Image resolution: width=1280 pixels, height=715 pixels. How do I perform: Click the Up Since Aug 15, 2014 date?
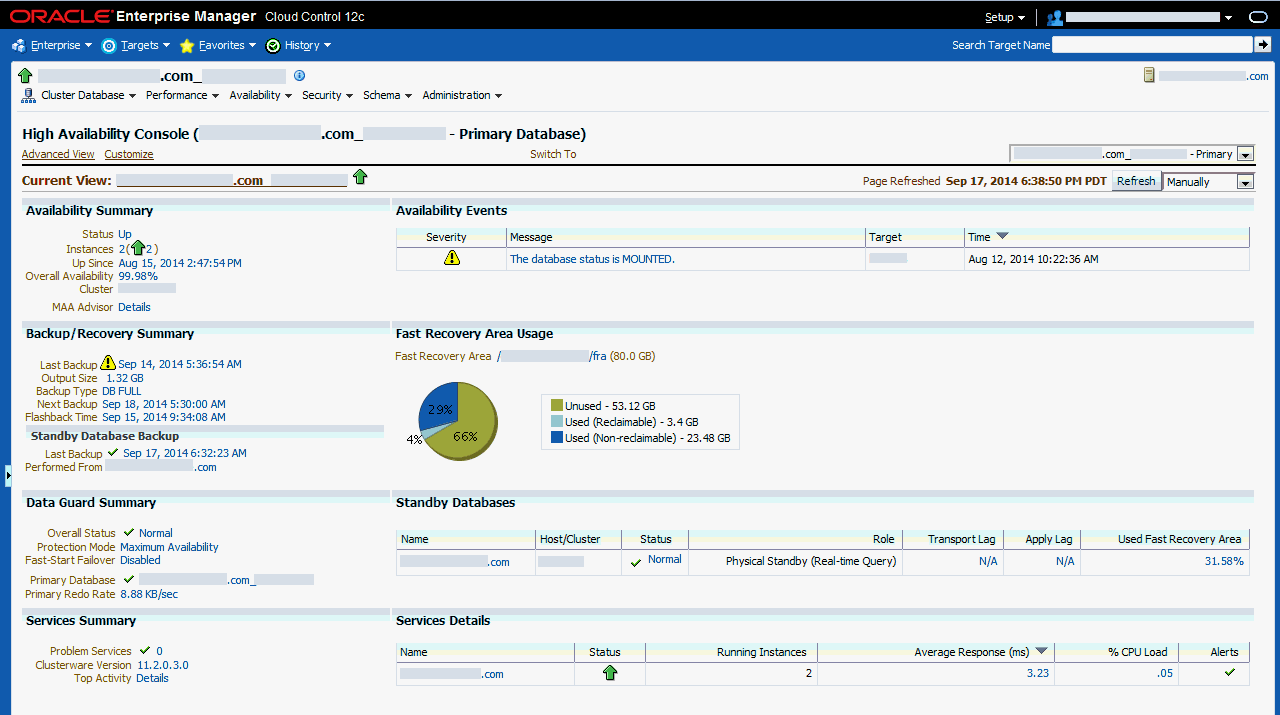[180, 263]
